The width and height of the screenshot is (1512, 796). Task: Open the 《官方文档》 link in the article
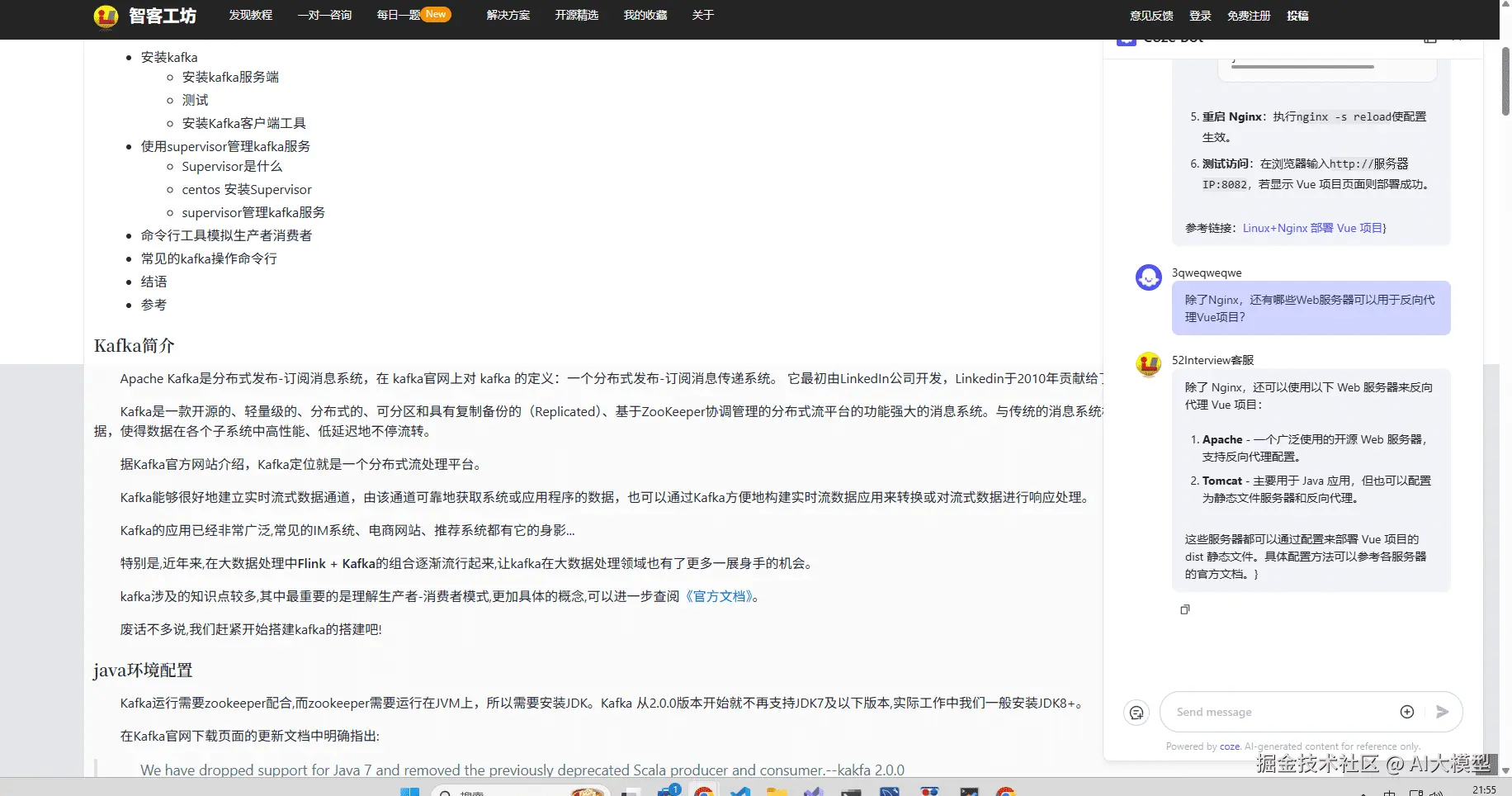point(718,596)
